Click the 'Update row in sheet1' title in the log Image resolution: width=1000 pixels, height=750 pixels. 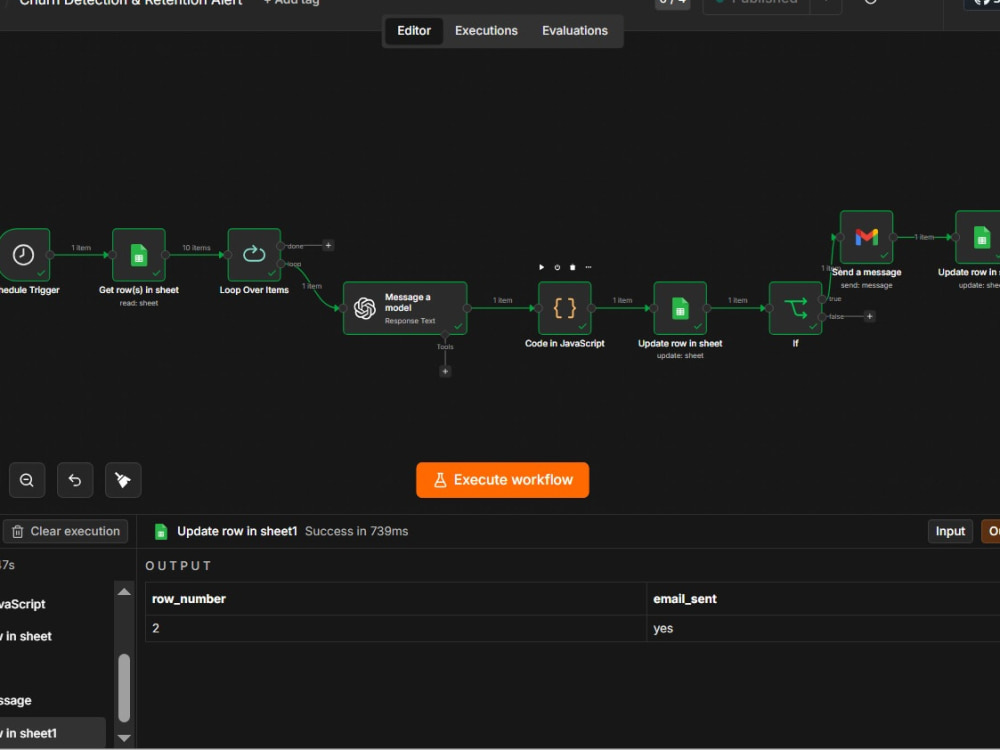coord(237,531)
